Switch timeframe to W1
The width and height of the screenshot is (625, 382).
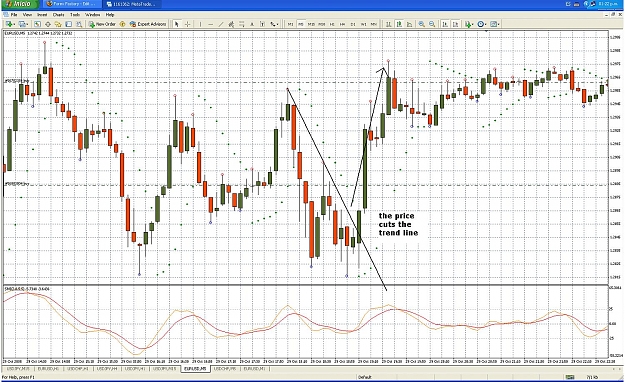pyautogui.click(x=363, y=24)
